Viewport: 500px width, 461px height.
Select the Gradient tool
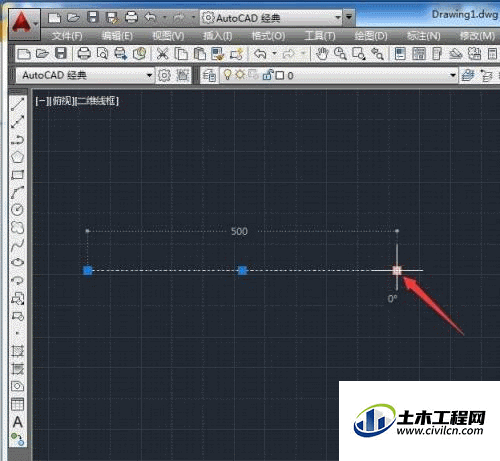[17, 368]
